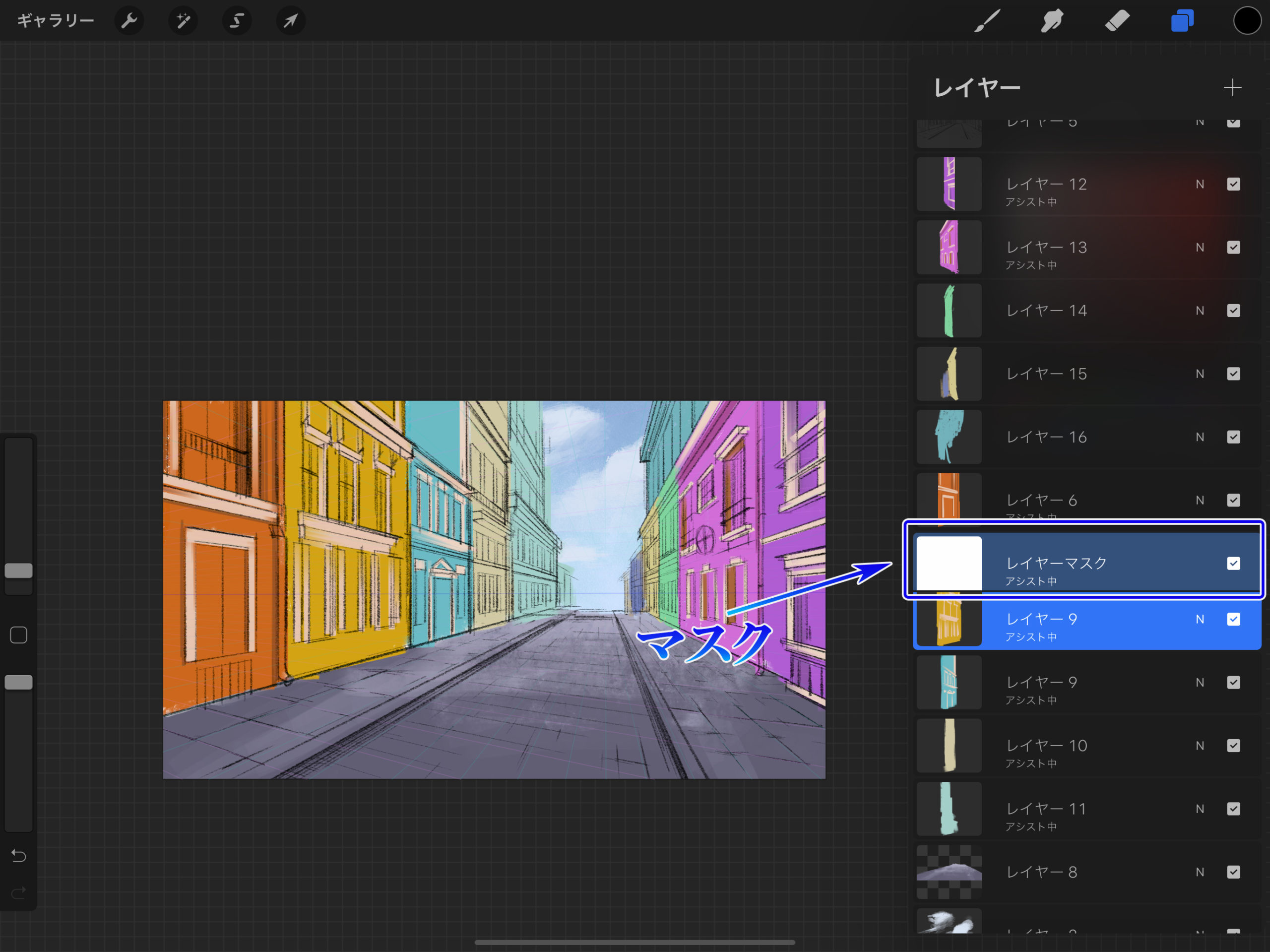Select the Smudge tool
This screenshot has width=1270, height=952.
[1052, 21]
